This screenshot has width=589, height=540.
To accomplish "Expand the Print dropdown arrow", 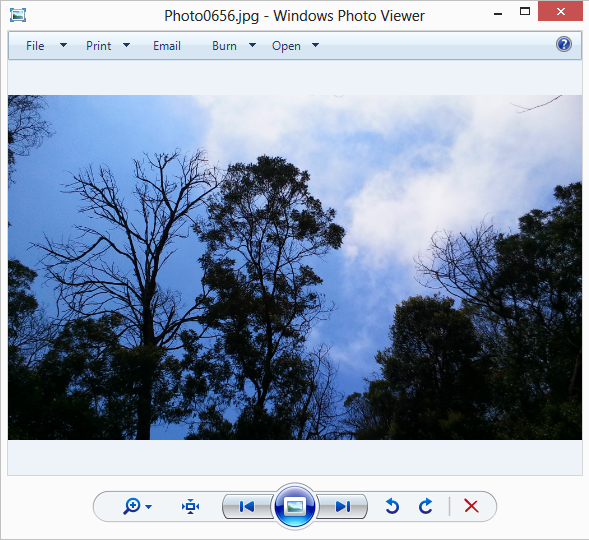I will pos(127,45).
